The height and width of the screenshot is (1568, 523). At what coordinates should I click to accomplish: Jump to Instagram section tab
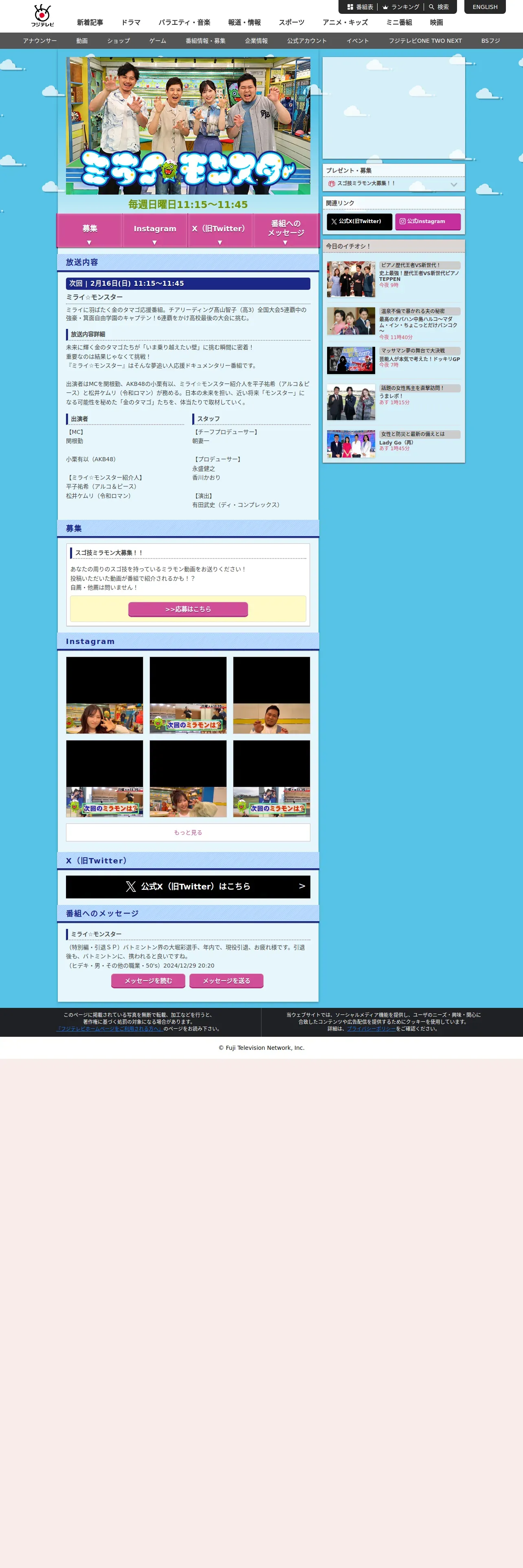click(x=155, y=231)
